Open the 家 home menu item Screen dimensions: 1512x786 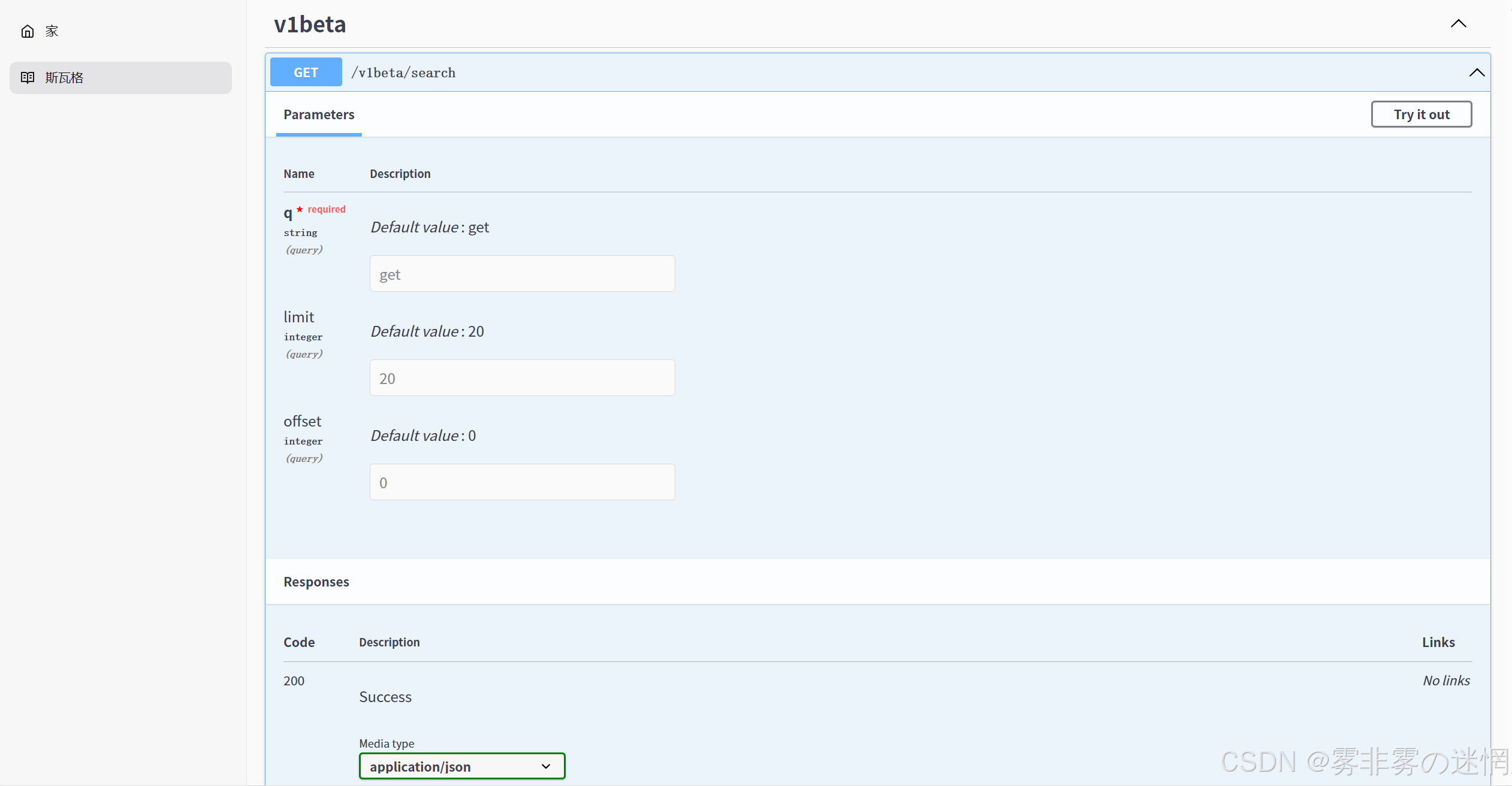pyautogui.click(x=52, y=31)
